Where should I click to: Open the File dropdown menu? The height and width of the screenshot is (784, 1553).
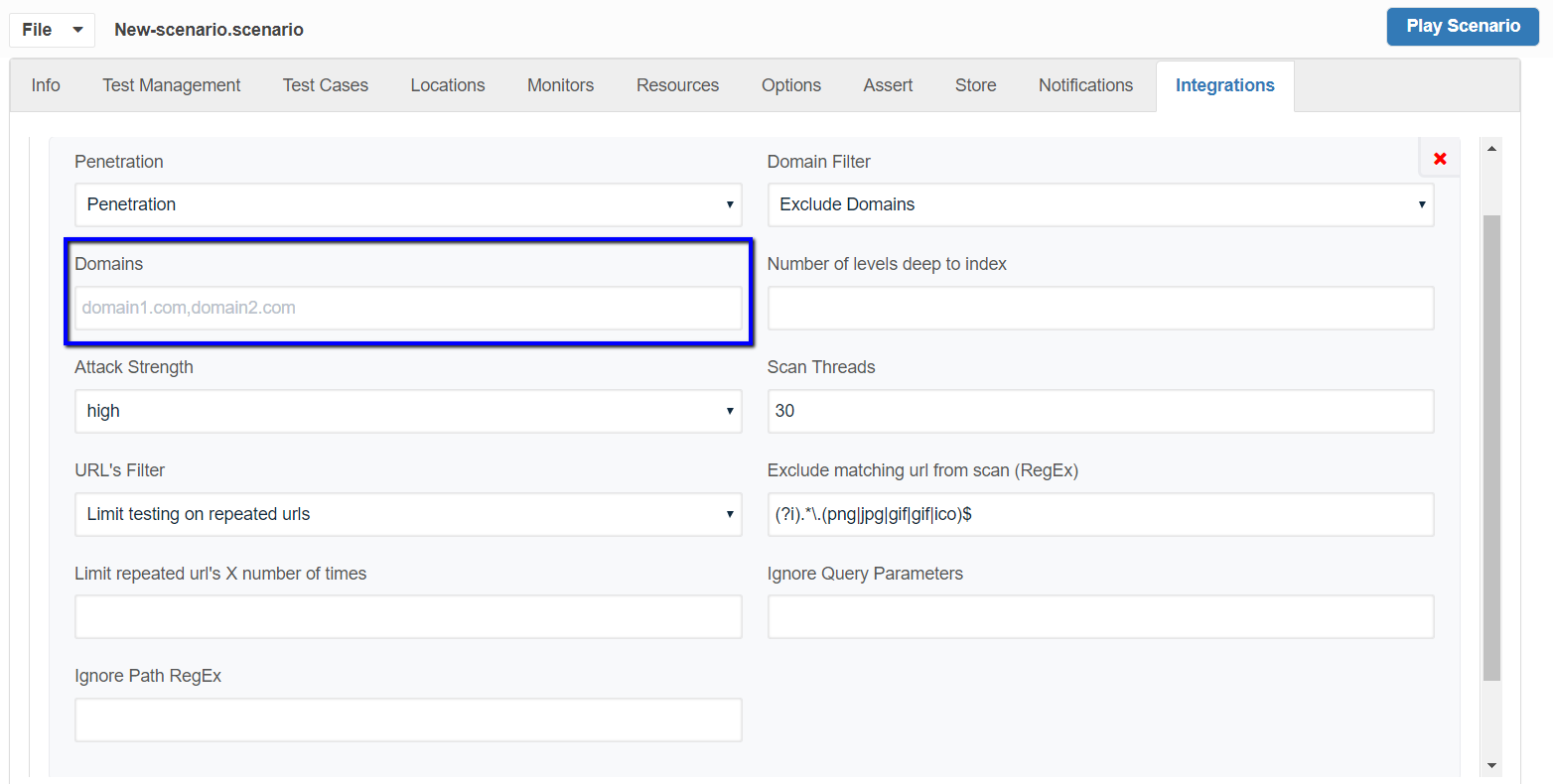pos(52,30)
